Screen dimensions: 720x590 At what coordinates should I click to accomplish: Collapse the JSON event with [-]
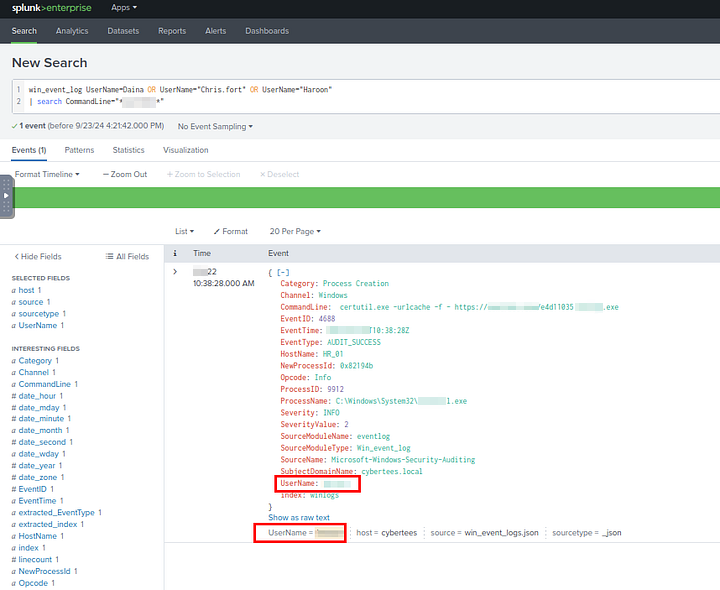283,272
